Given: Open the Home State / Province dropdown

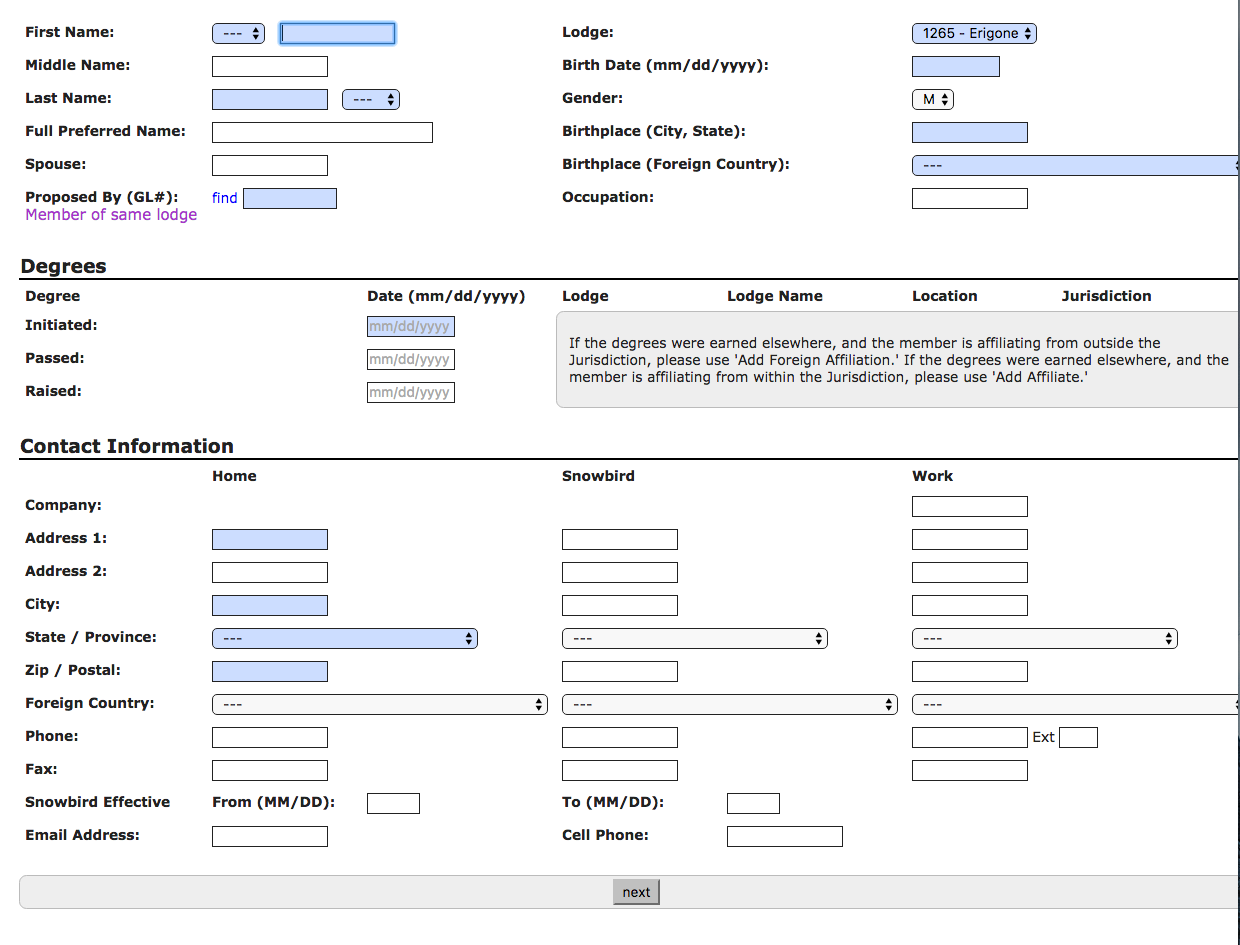Looking at the screenshot, I should [344, 638].
